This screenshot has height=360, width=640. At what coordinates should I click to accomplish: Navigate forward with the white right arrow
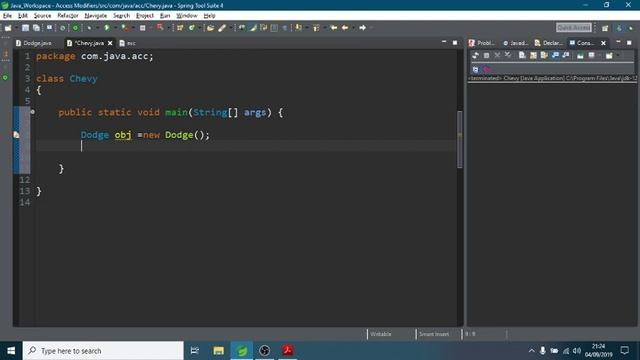pos(362,28)
